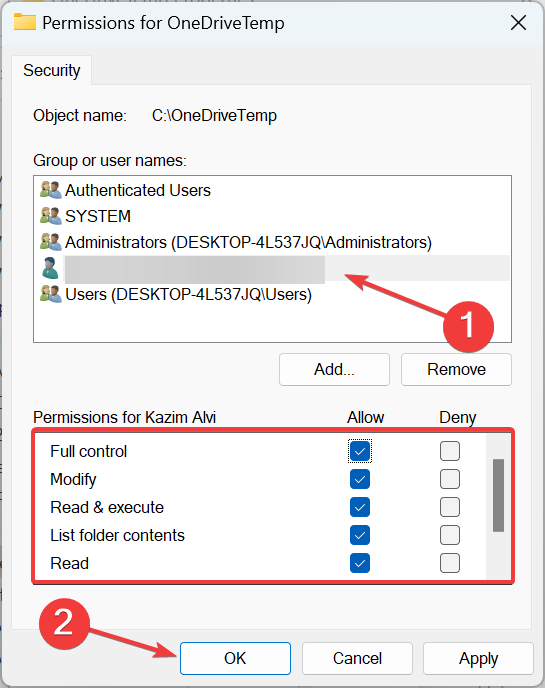Check Deny for Read & execute
This screenshot has width=545, height=688.
(450, 507)
